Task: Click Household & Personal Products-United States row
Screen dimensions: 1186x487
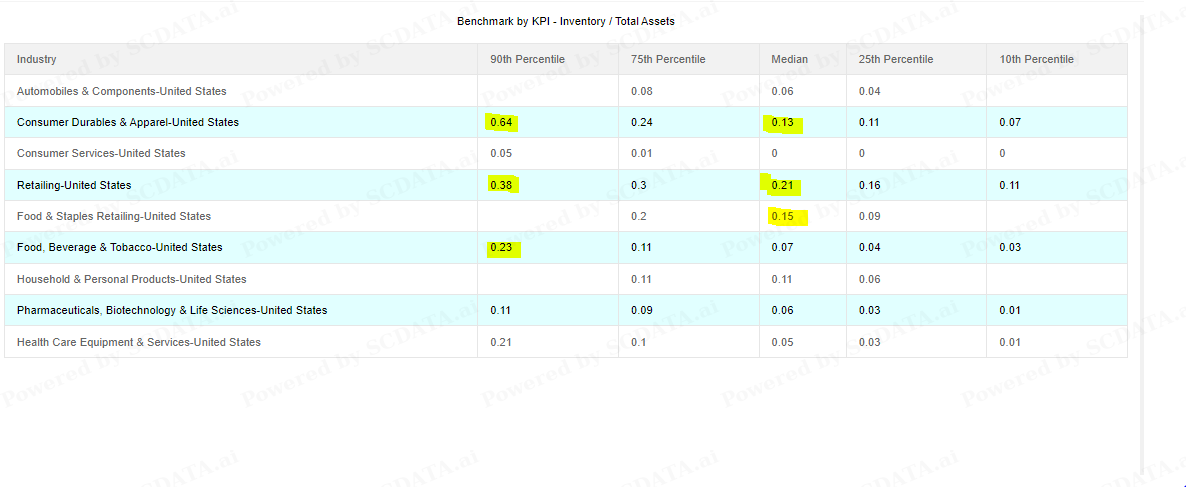Action: [131, 279]
